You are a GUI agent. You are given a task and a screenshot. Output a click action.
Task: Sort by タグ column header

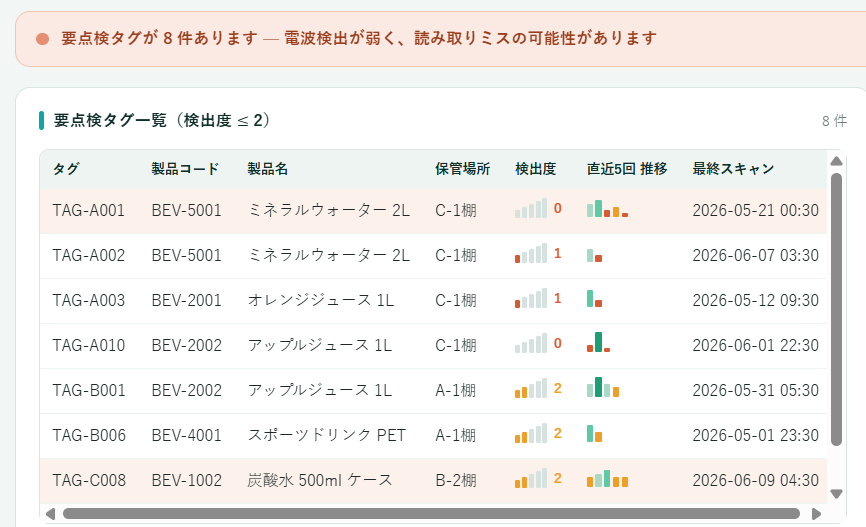point(66,168)
